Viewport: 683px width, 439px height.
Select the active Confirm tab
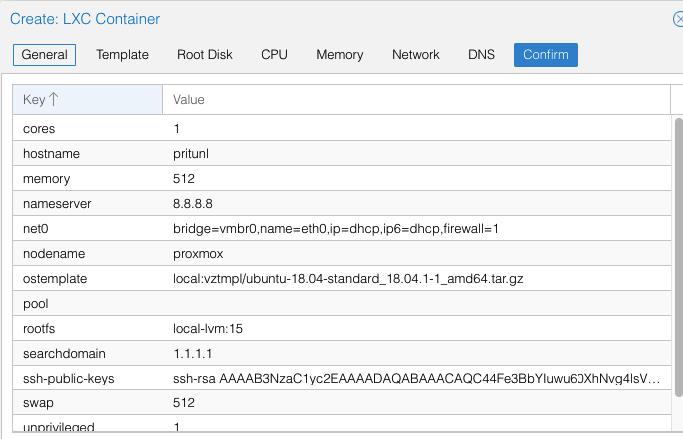pos(546,55)
